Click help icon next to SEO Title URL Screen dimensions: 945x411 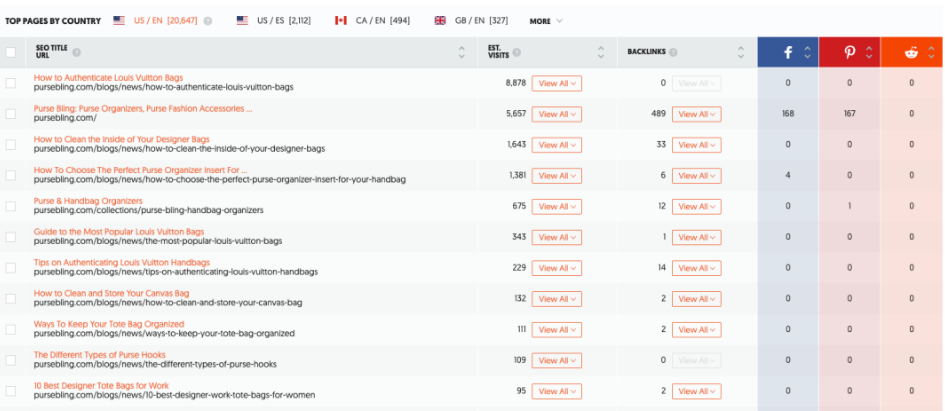77,52
